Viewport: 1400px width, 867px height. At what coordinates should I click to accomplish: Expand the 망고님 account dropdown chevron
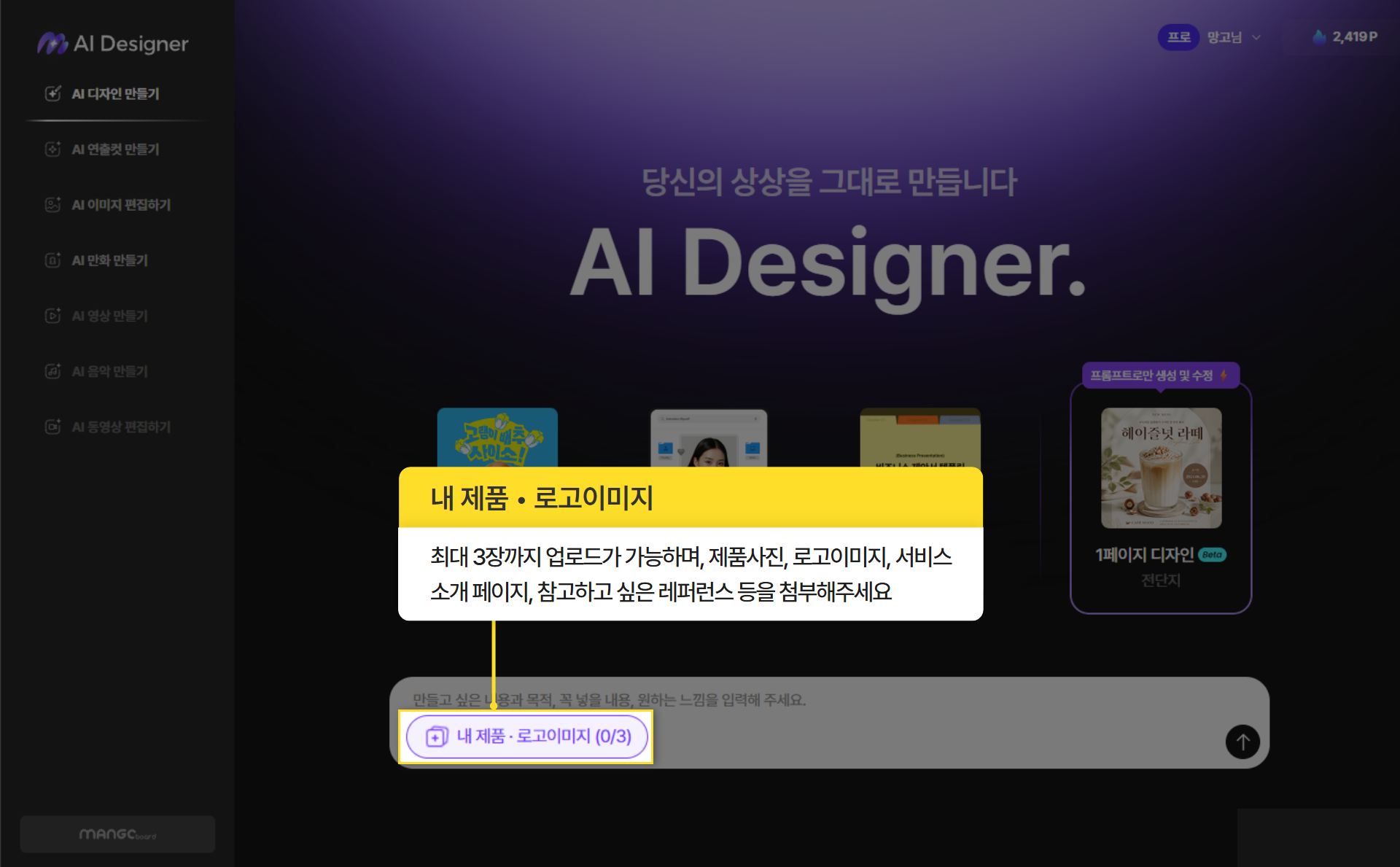point(1256,37)
